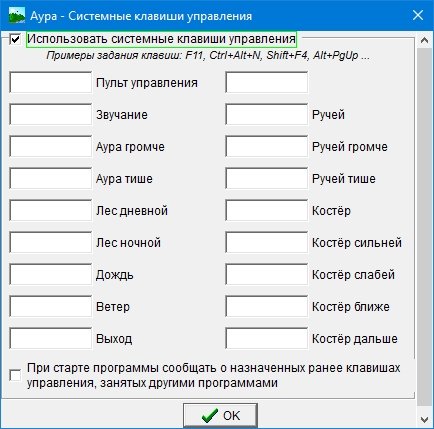Focus the 'Пульт управления' hotkey field
Image resolution: width=434 pixels, height=429 pixels.
click(51, 82)
